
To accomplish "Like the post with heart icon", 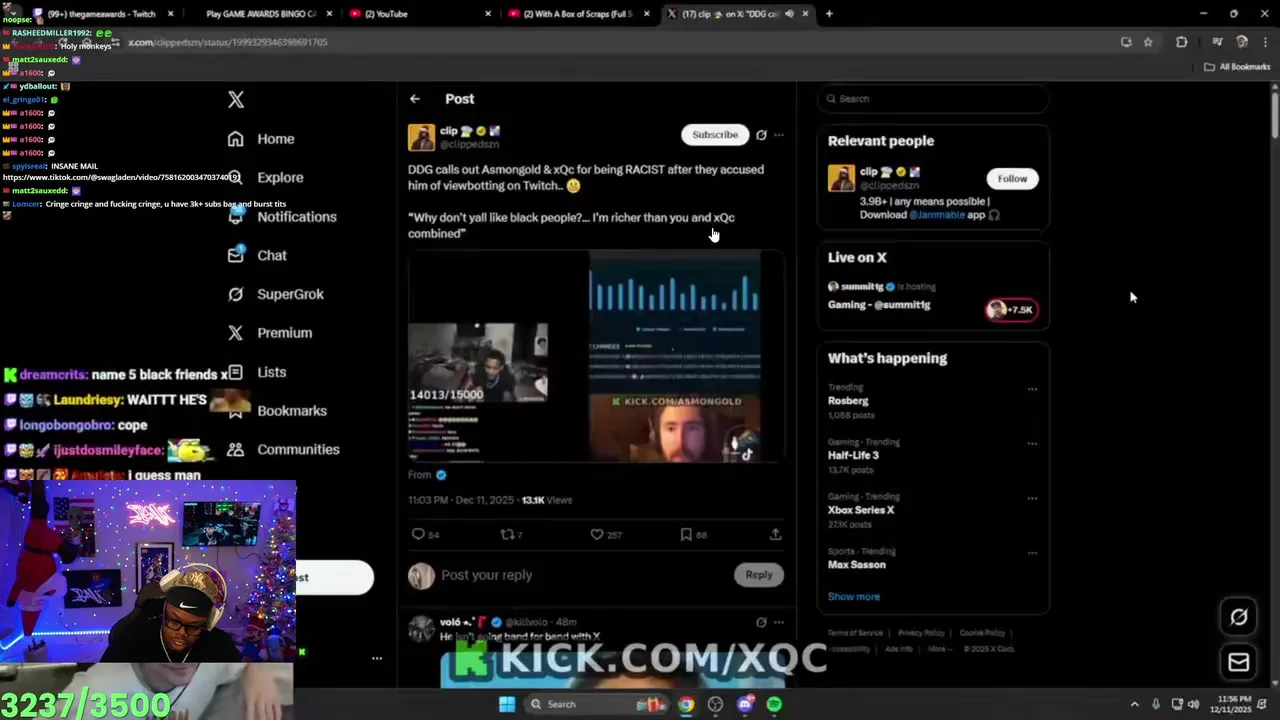I will (597, 535).
